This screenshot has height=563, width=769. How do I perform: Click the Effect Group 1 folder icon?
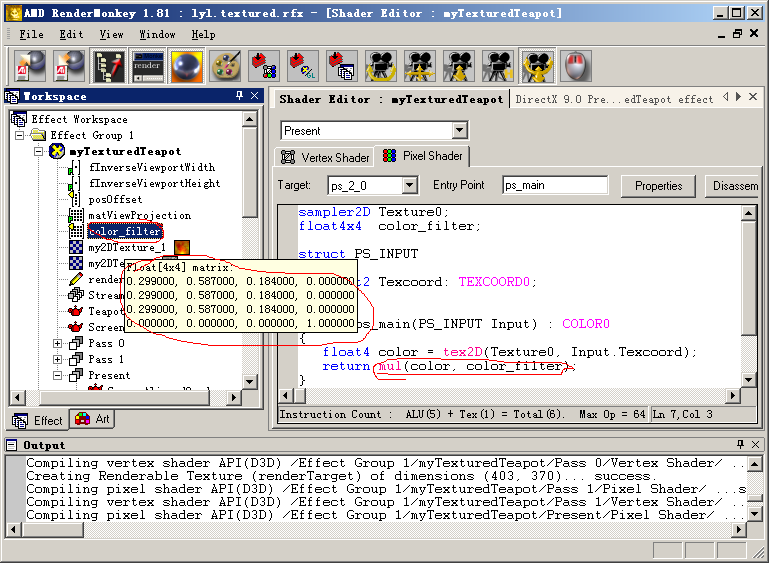(38, 135)
